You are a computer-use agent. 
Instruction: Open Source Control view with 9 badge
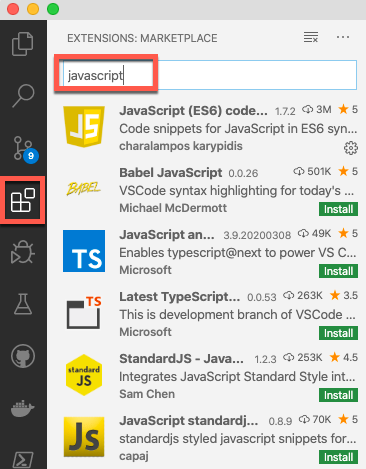[25, 149]
